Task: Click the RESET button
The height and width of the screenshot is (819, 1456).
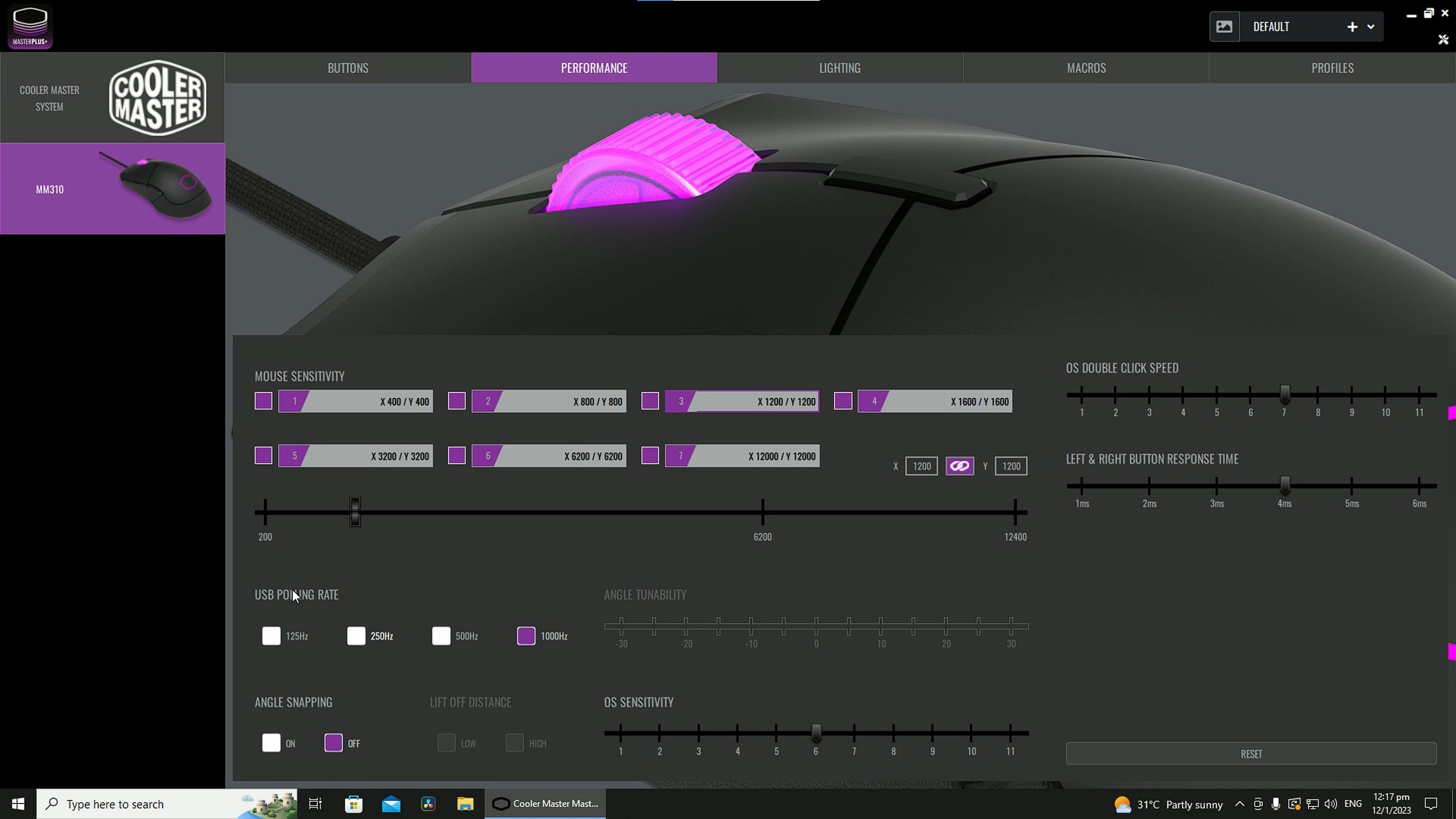Action: [1250, 754]
